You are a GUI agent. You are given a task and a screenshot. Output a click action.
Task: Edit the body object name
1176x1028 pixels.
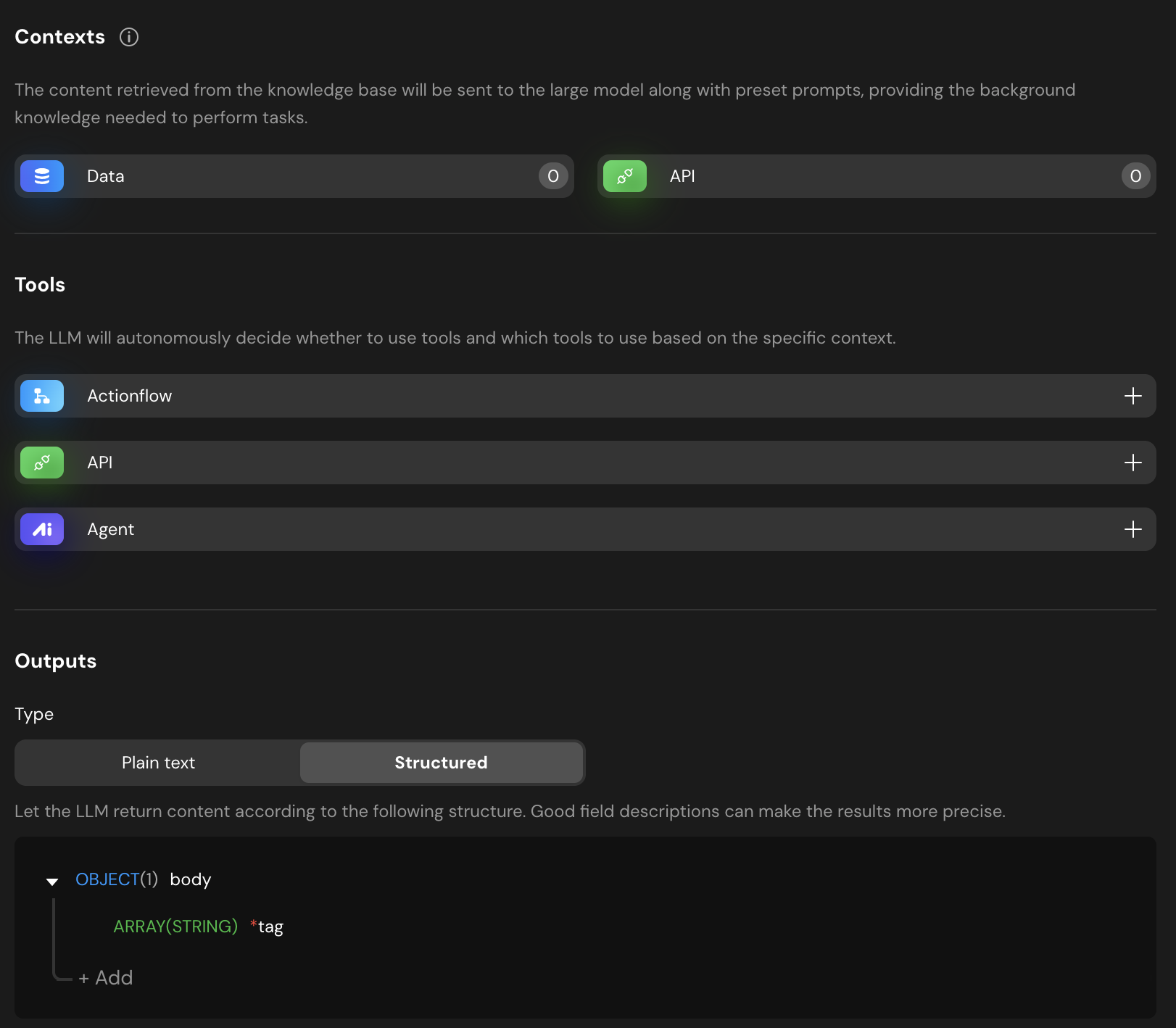point(191,879)
